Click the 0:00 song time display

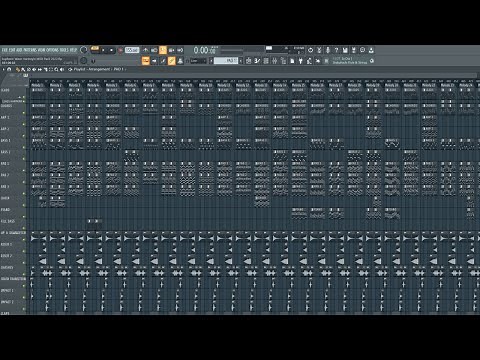coord(205,50)
